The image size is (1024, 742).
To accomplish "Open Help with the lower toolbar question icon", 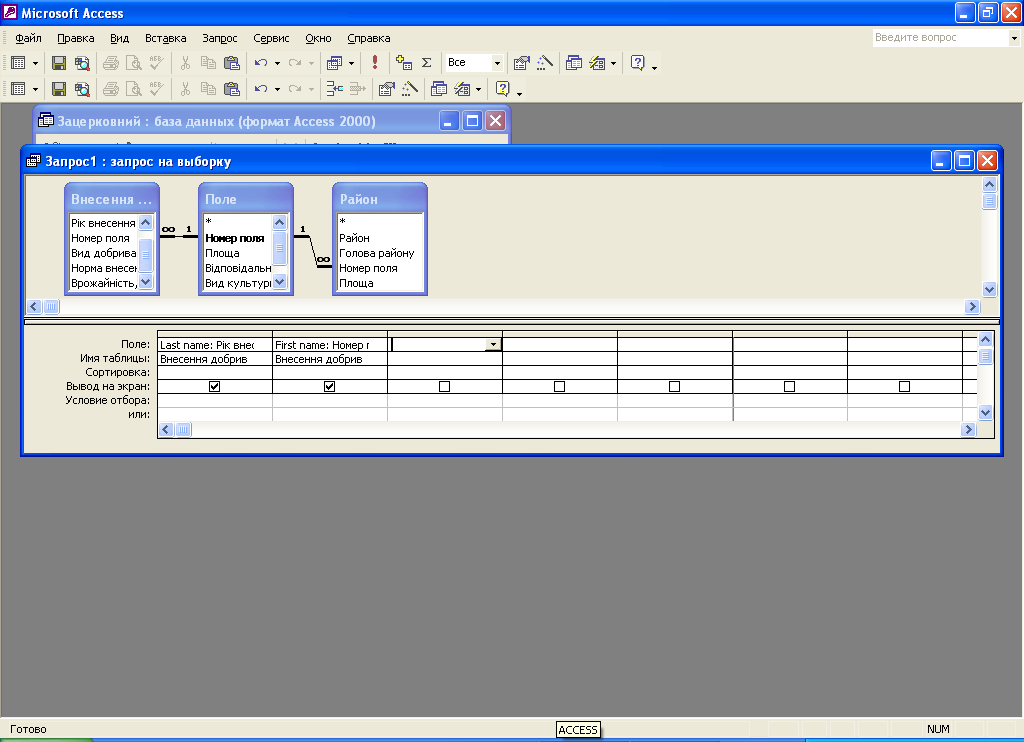I will point(503,89).
